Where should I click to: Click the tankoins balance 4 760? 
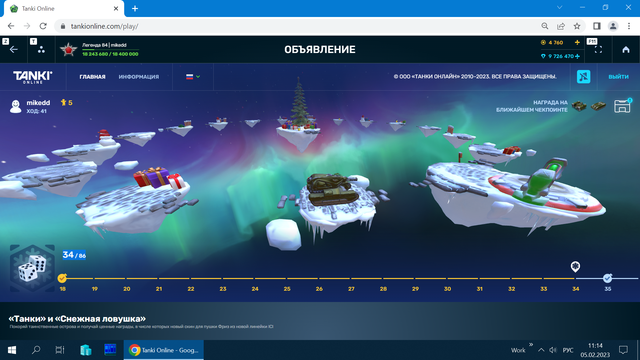click(x=556, y=42)
